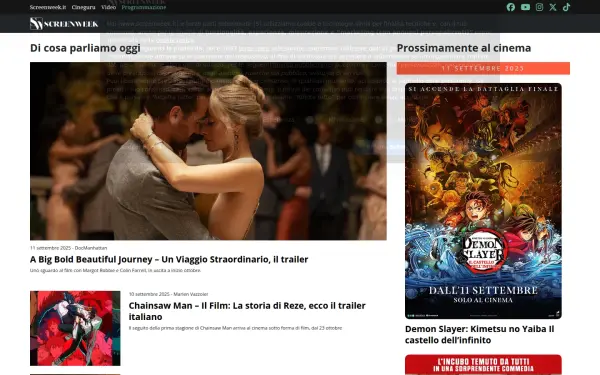The height and width of the screenshot is (375, 600).
Task: Open Demon Slayer: Kimetsu no Yaiba title link
Action: pyautogui.click(x=479, y=334)
